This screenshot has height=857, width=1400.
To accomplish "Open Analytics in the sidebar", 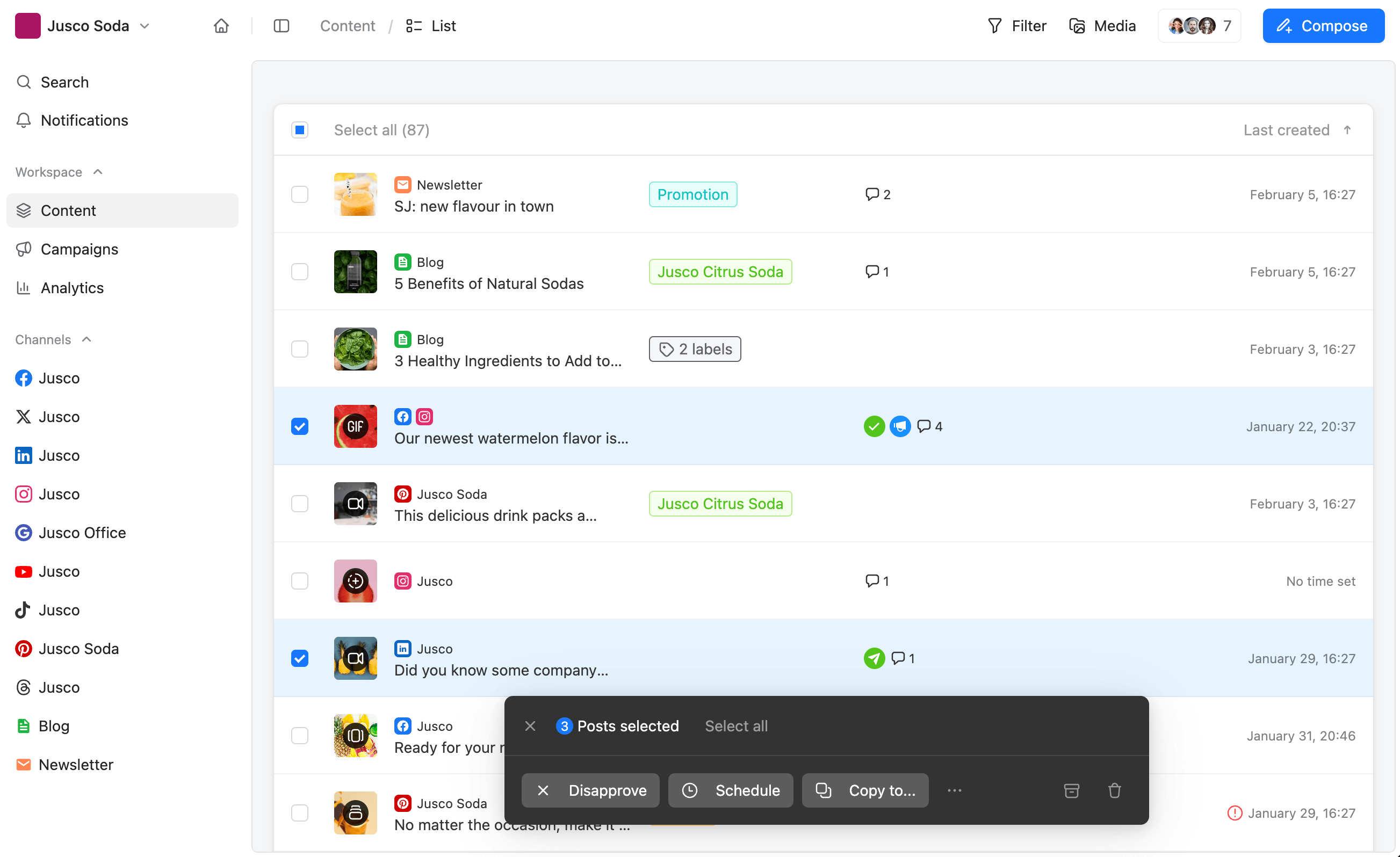I will click(x=122, y=288).
